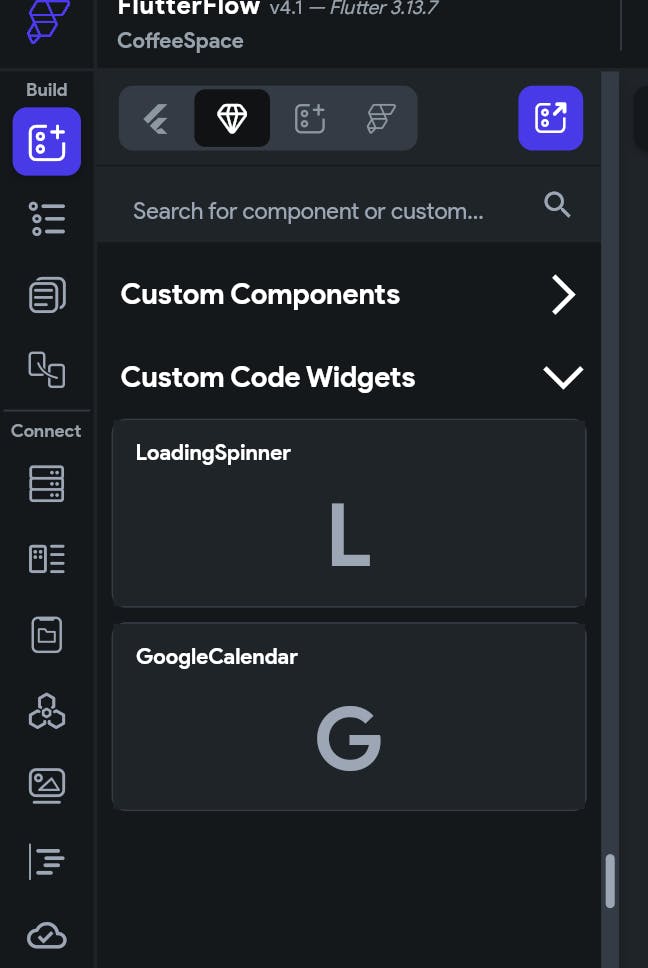The image size is (648, 968).
Task: Open the cloud check sidebar icon
Action: pos(47,936)
